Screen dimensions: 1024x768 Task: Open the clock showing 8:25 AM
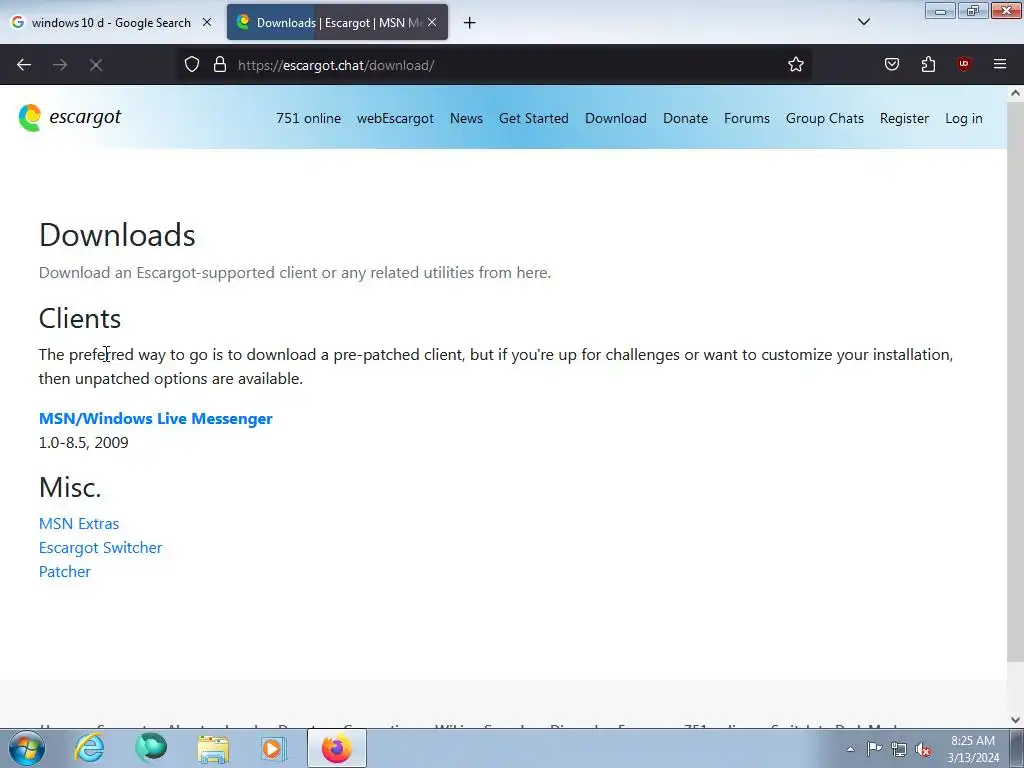pos(973,749)
